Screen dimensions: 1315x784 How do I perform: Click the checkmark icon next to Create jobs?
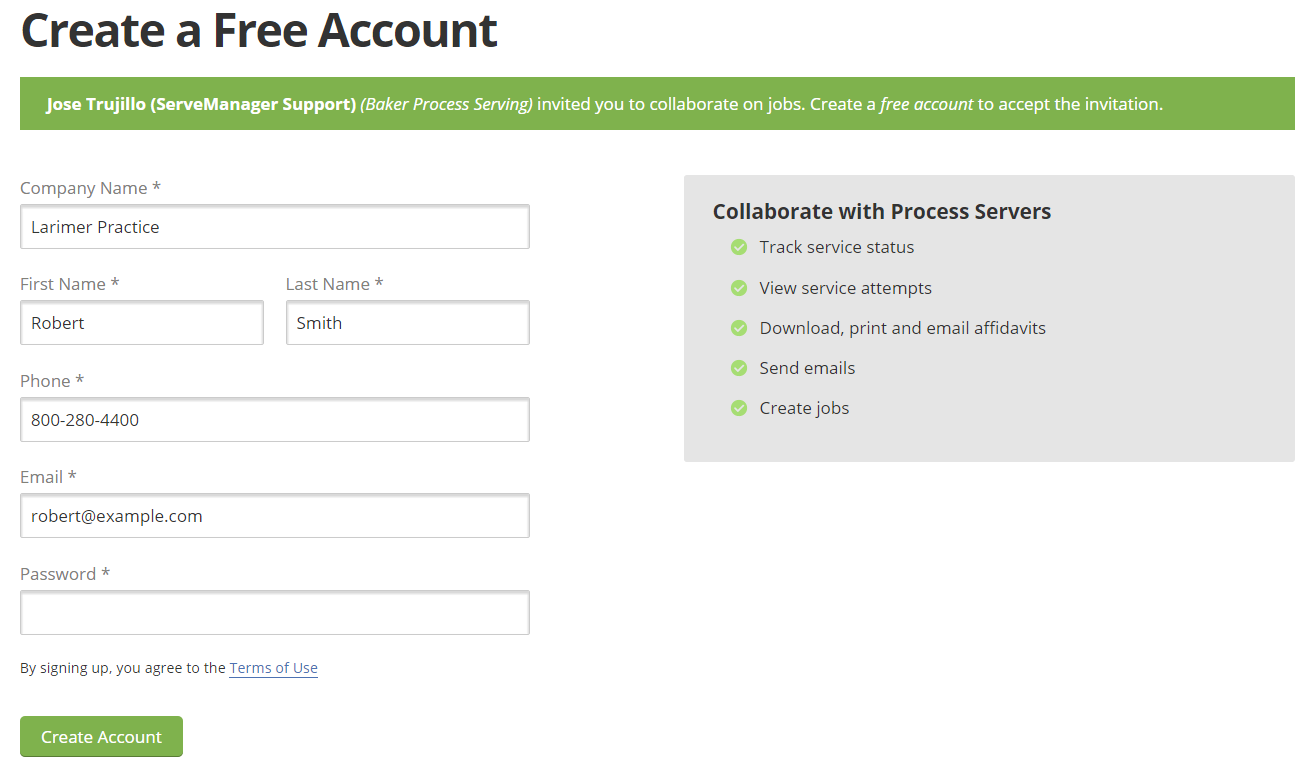coord(738,407)
